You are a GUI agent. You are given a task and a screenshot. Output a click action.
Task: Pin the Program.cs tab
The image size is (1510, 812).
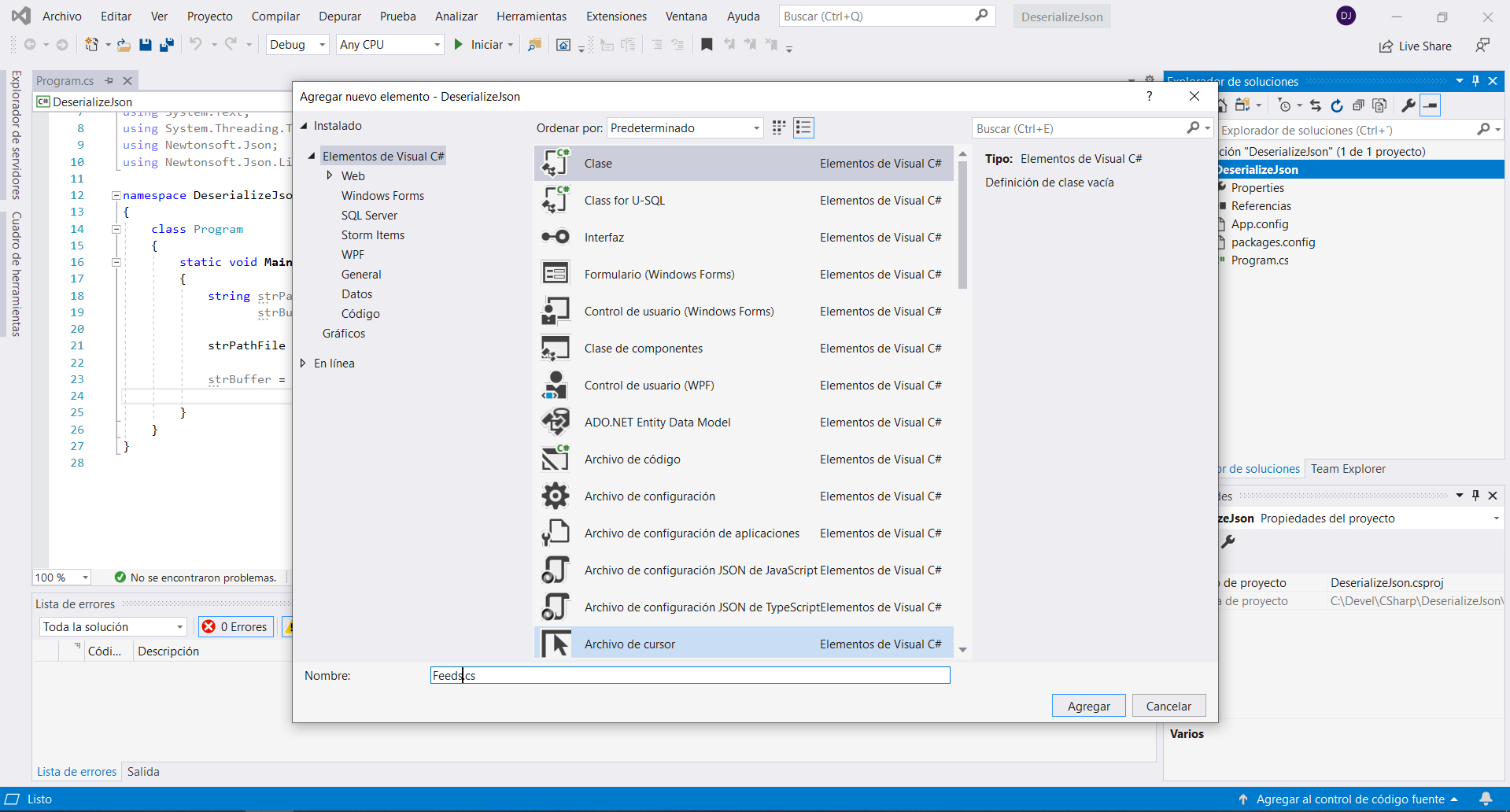pyautogui.click(x=109, y=80)
